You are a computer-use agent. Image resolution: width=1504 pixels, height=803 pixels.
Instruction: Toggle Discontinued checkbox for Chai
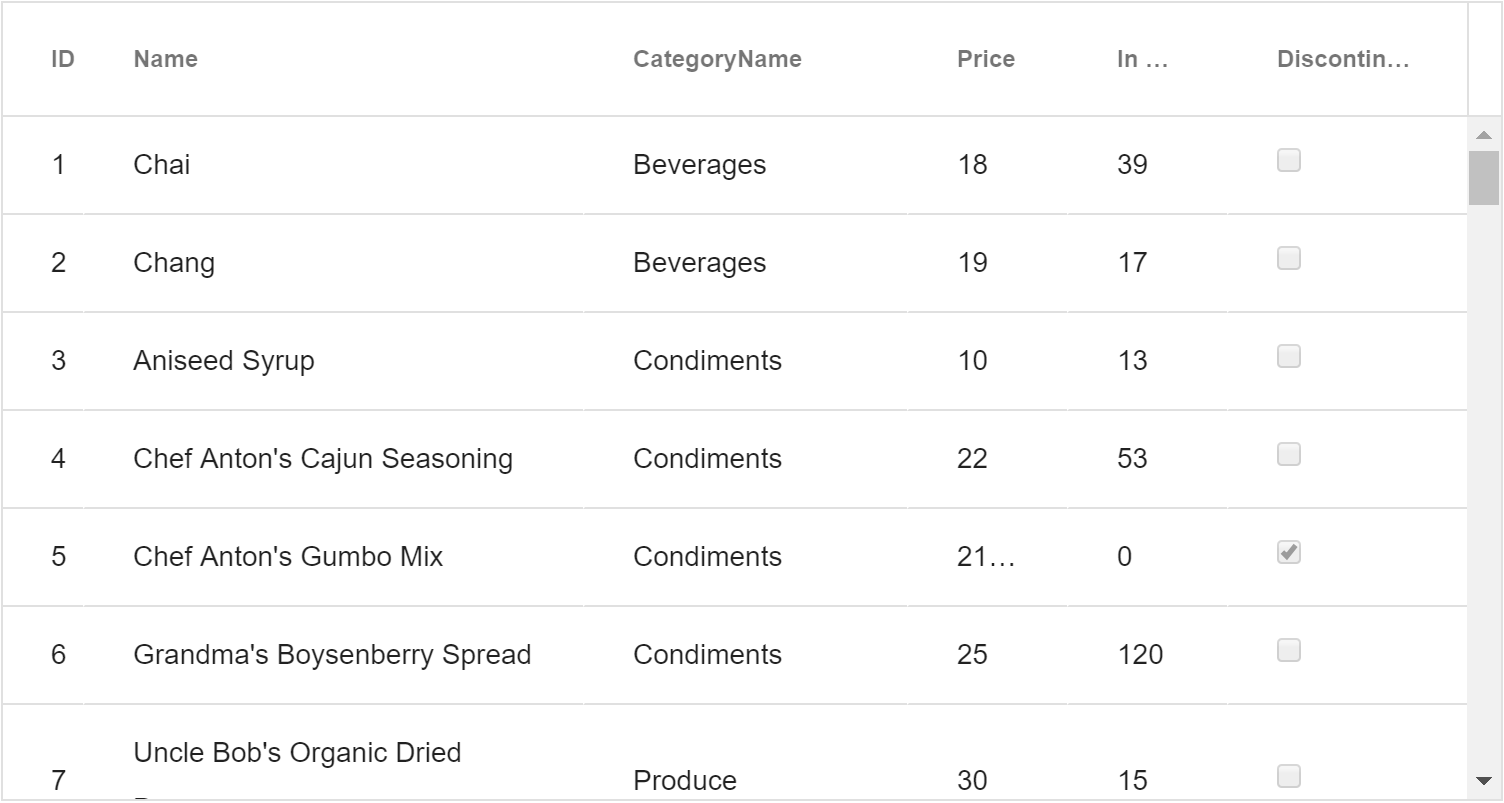[1289, 160]
